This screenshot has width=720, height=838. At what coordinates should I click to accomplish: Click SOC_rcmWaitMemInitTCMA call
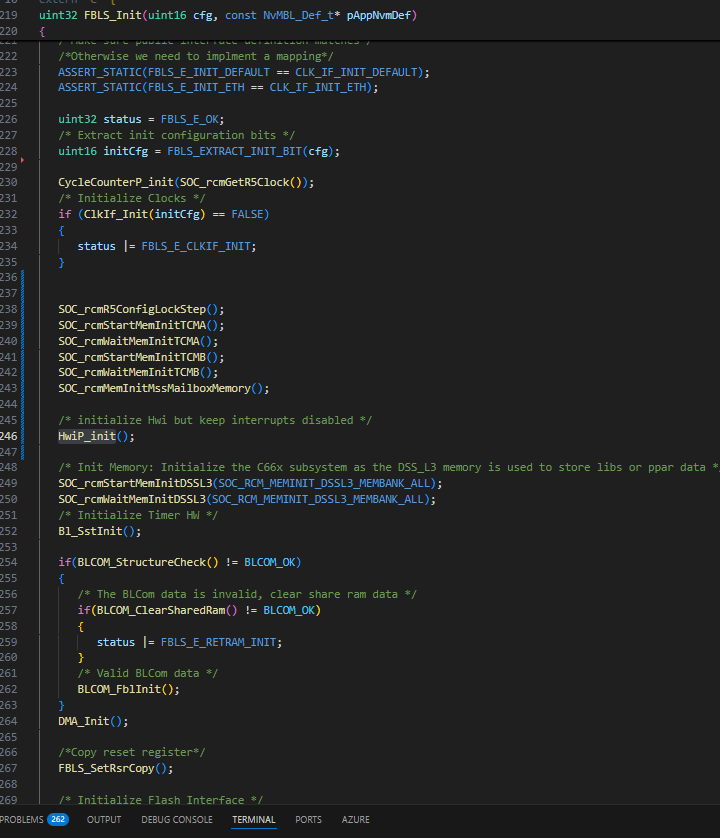[128, 341]
